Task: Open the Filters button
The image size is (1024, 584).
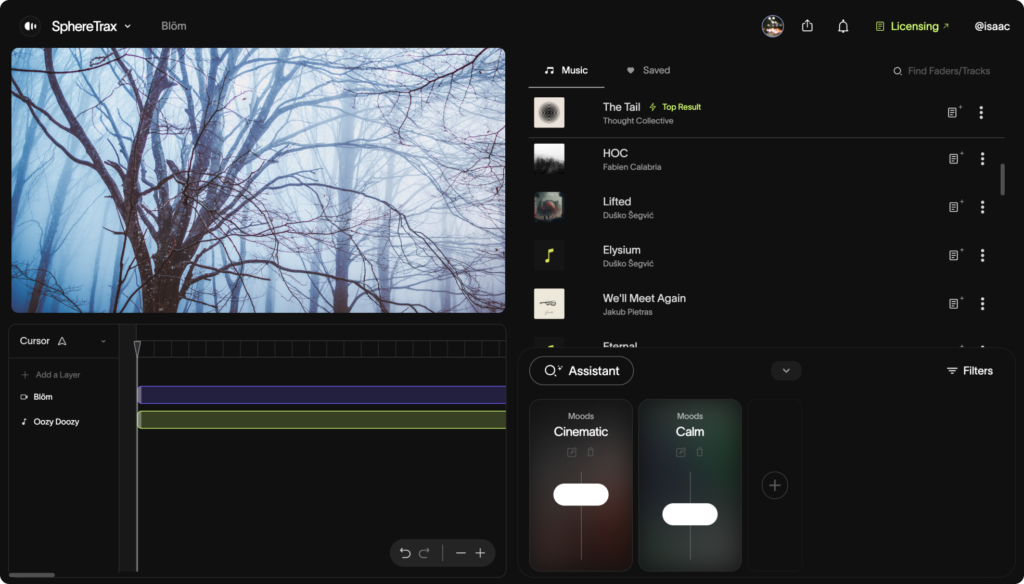Action: coord(970,370)
